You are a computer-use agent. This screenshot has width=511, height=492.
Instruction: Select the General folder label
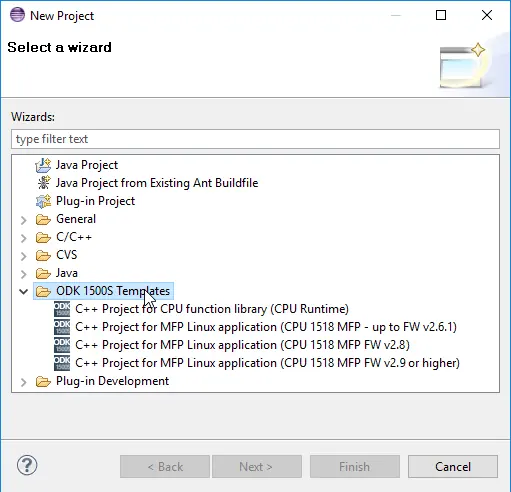coord(76,219)
